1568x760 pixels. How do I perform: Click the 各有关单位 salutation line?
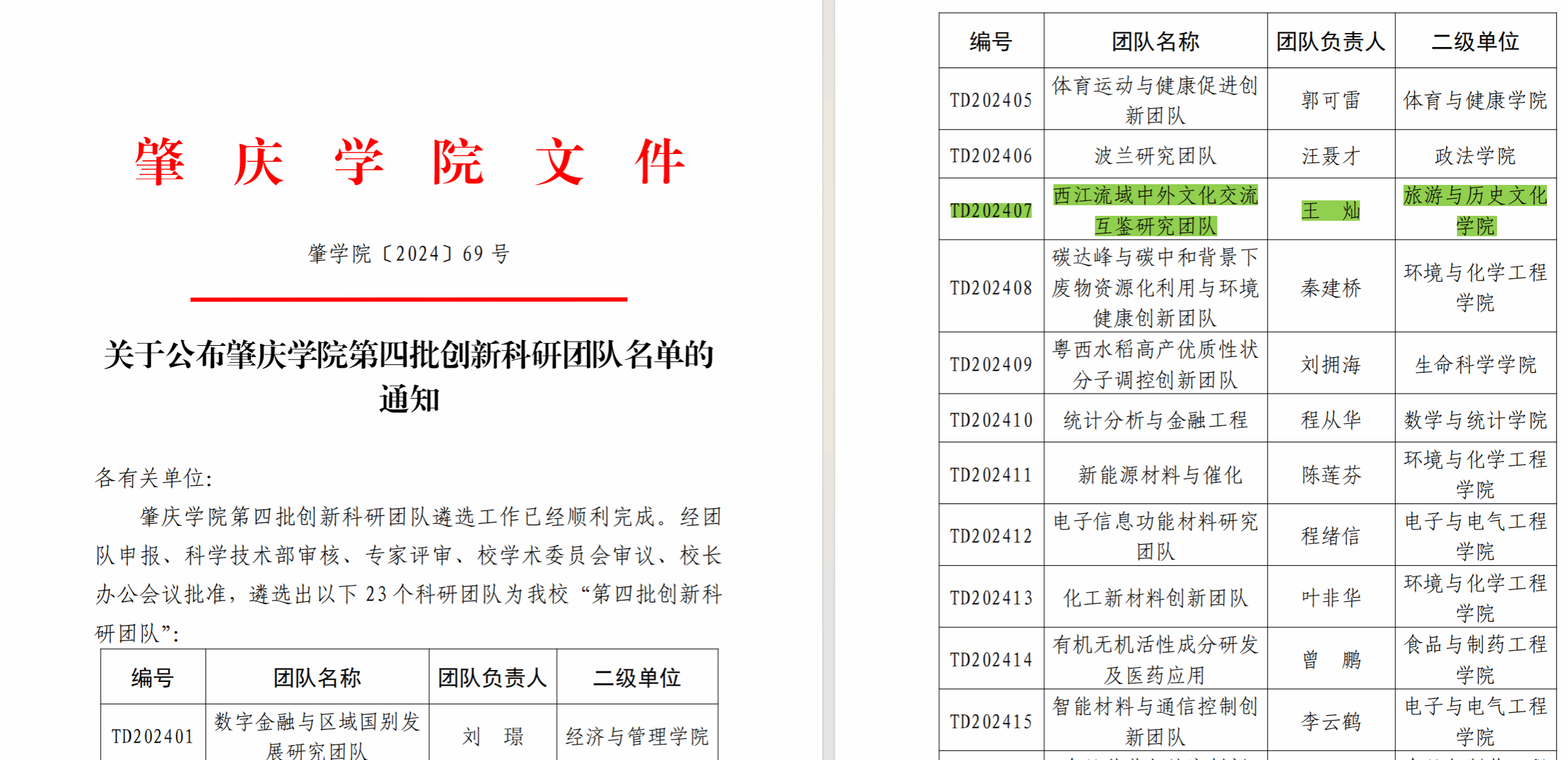[153, 478]
